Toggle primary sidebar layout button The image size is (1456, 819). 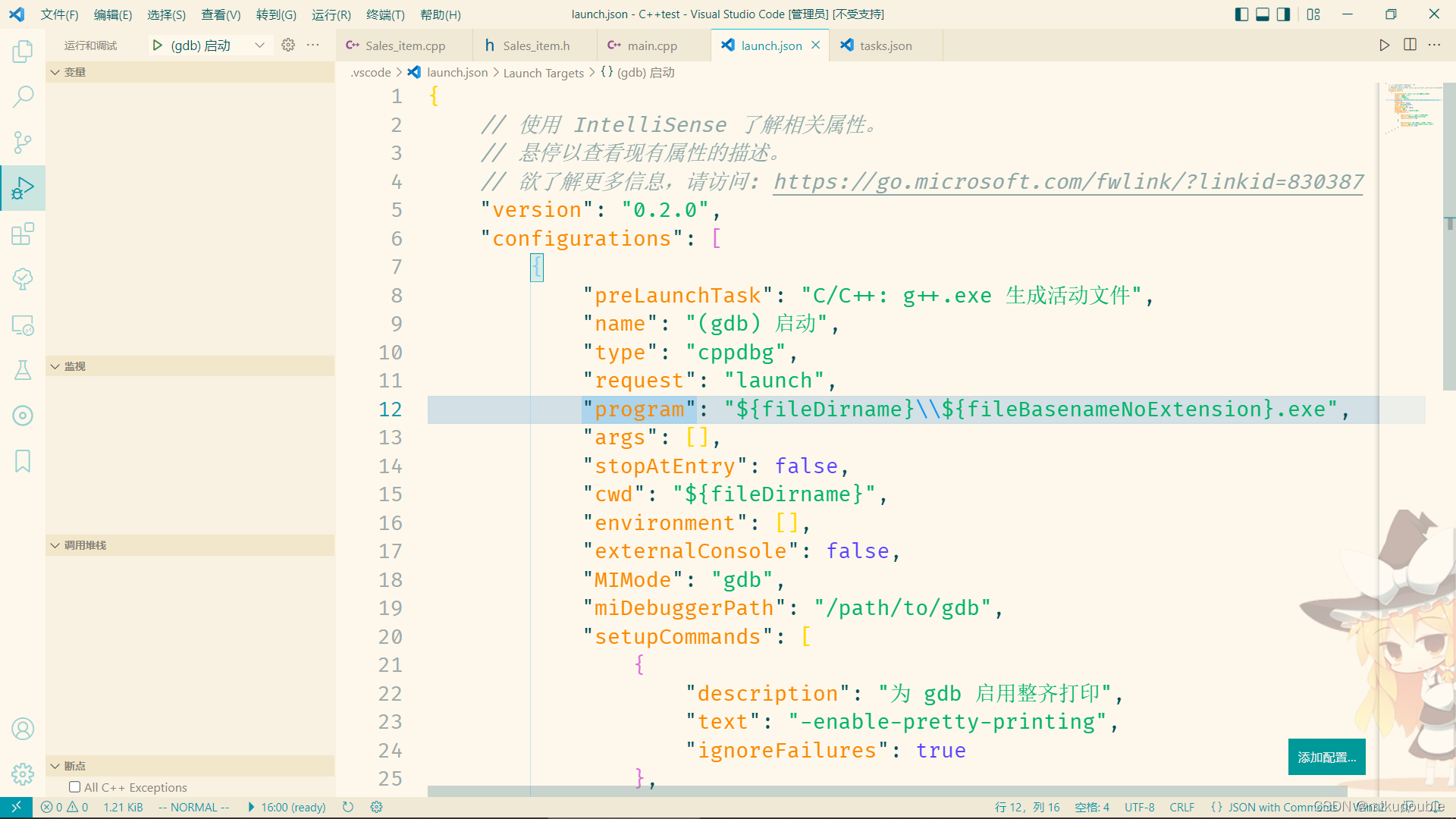tap(1241, 14)
